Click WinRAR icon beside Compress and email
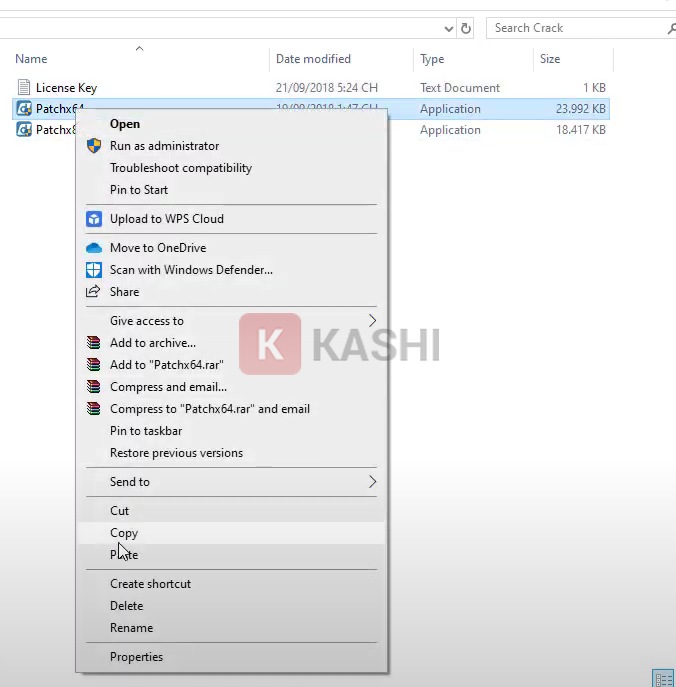 coord(93,386)
